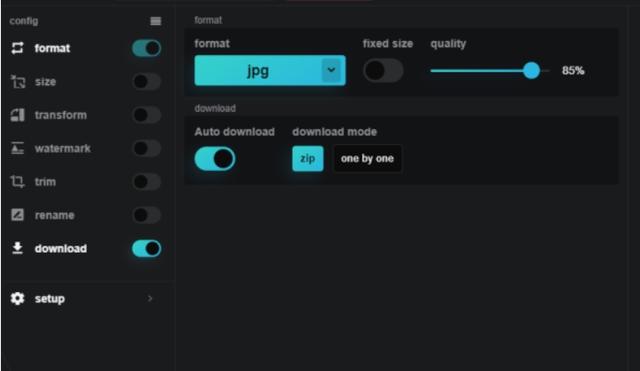640x371 pixels.
Task: Click the size resize icon
Action: pyautogui.click(x=18, y=82)
